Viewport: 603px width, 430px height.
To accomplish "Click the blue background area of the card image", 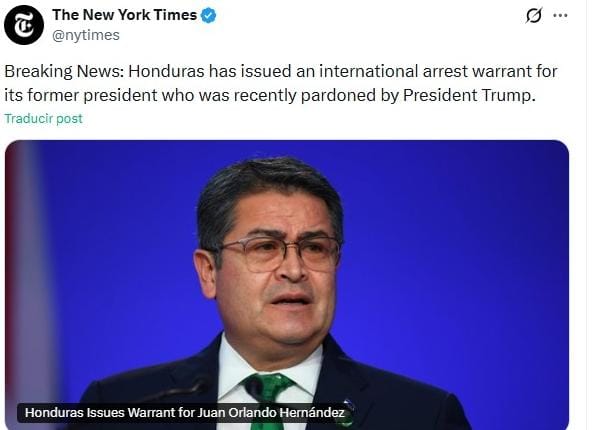I will point(461,231).
